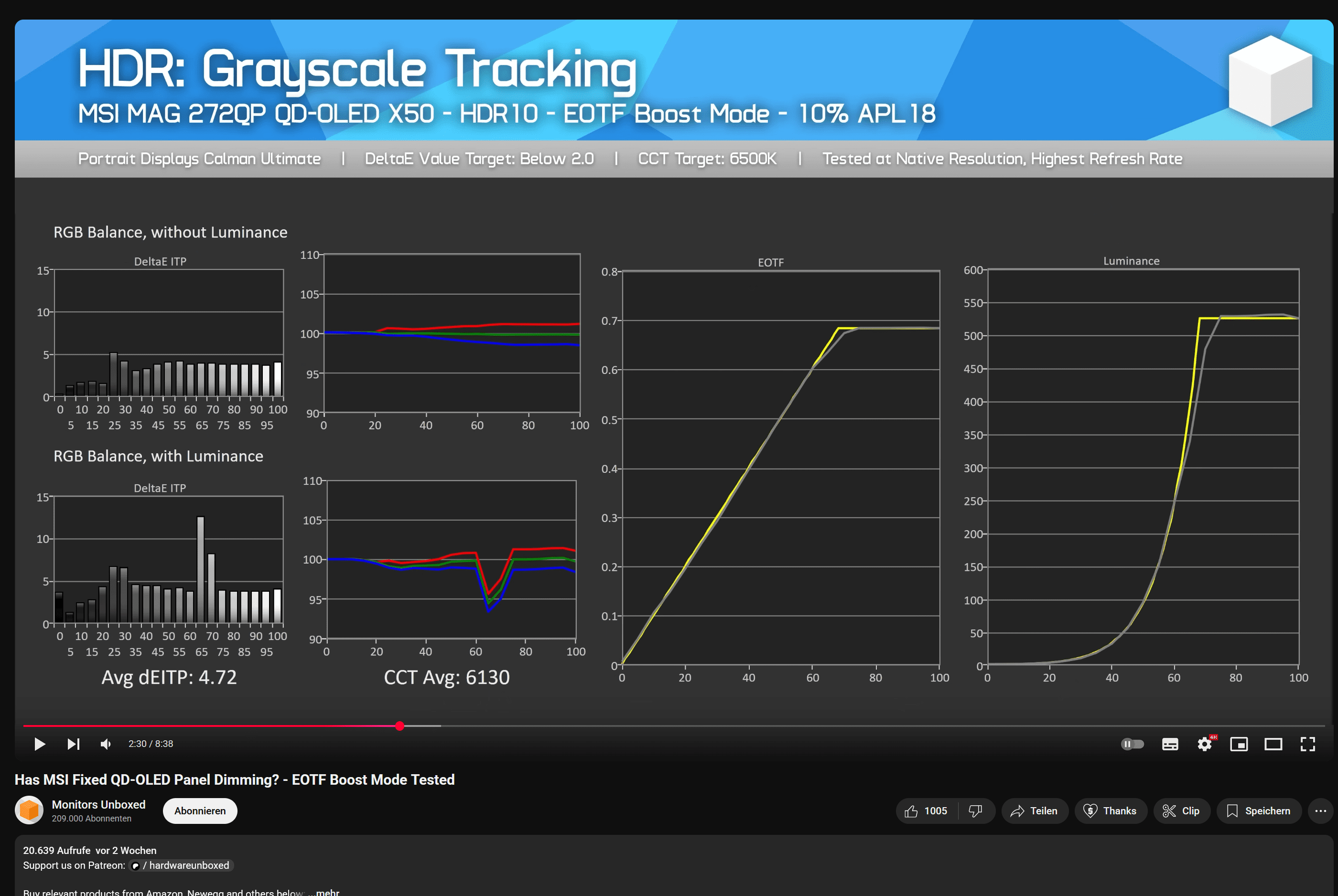
Task: Click 'RGB Balance, with Luminance' label
Action: coord(158,456)
